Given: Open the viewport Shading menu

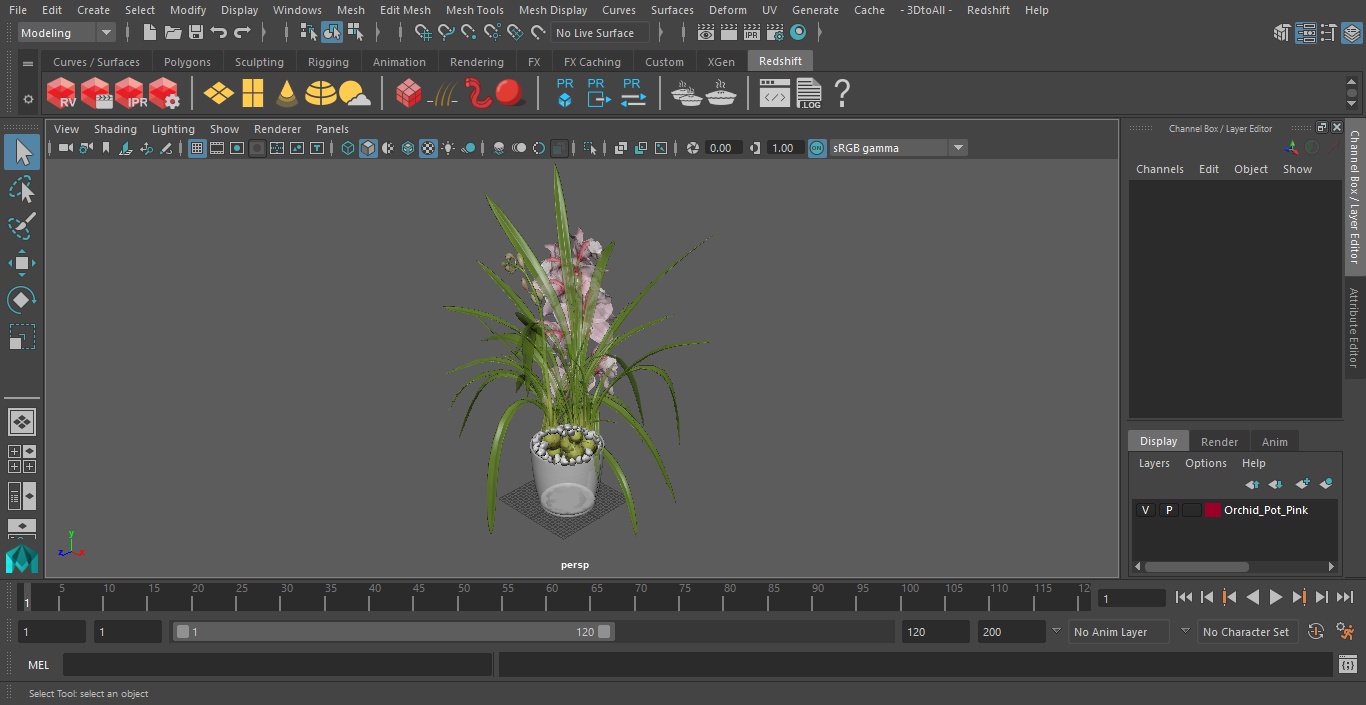Looking at the screenshot, I should coord(115,129).
